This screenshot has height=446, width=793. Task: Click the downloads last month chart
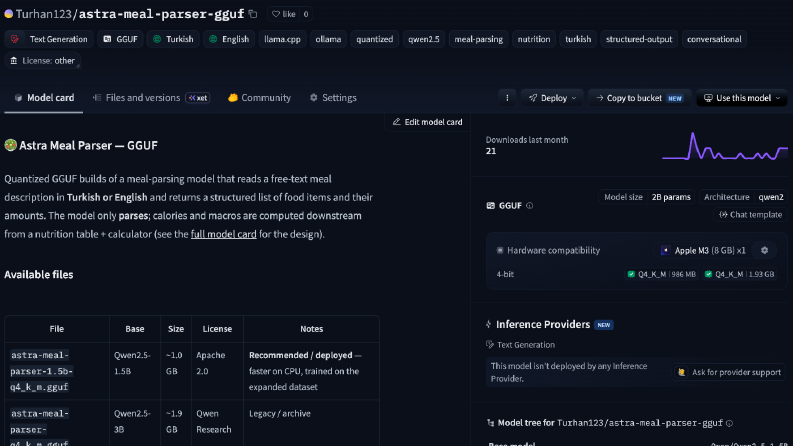pyautogui.click(x=724, y=147)
